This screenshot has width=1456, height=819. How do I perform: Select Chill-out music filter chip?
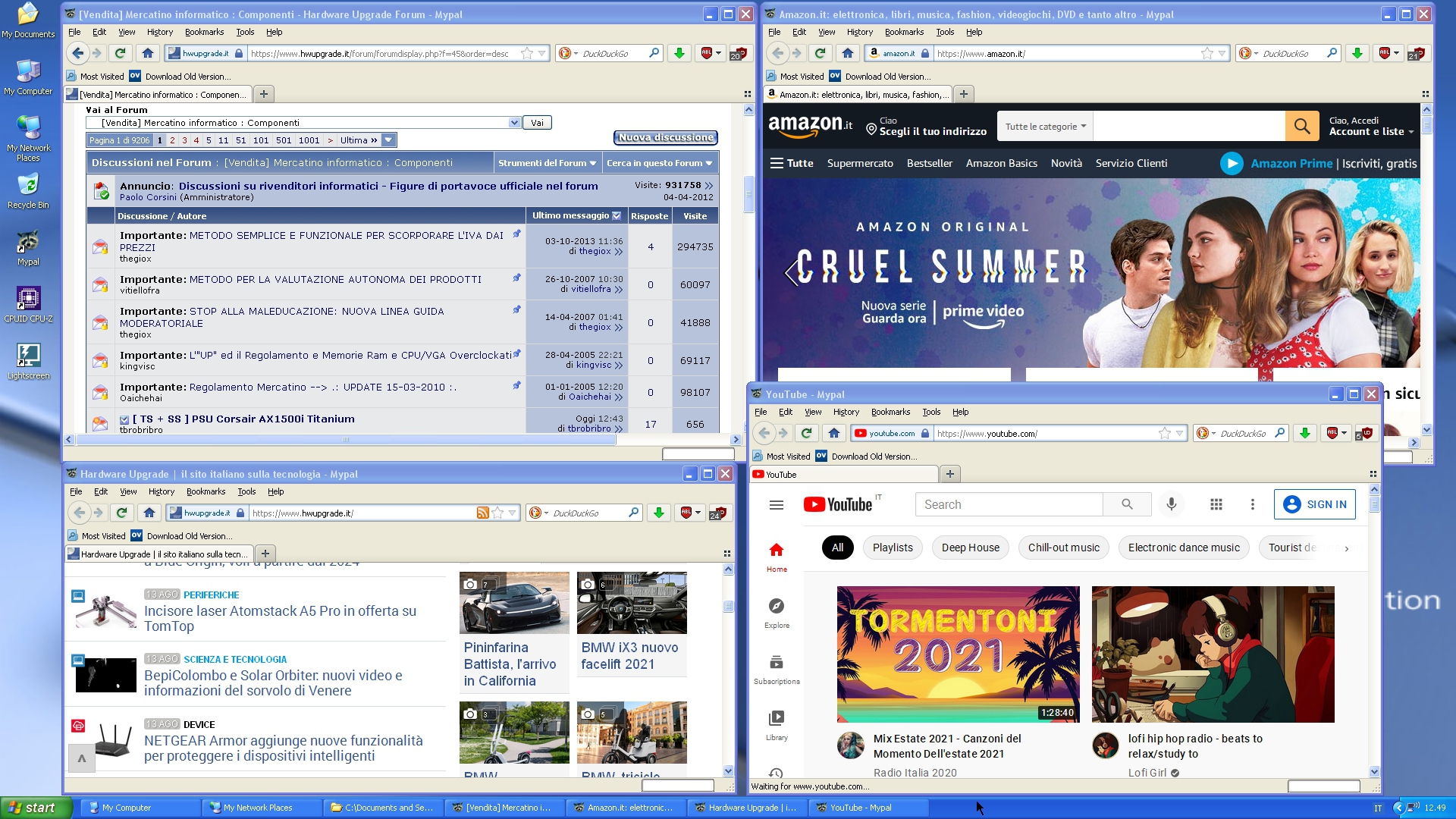tap(1064, 548)
